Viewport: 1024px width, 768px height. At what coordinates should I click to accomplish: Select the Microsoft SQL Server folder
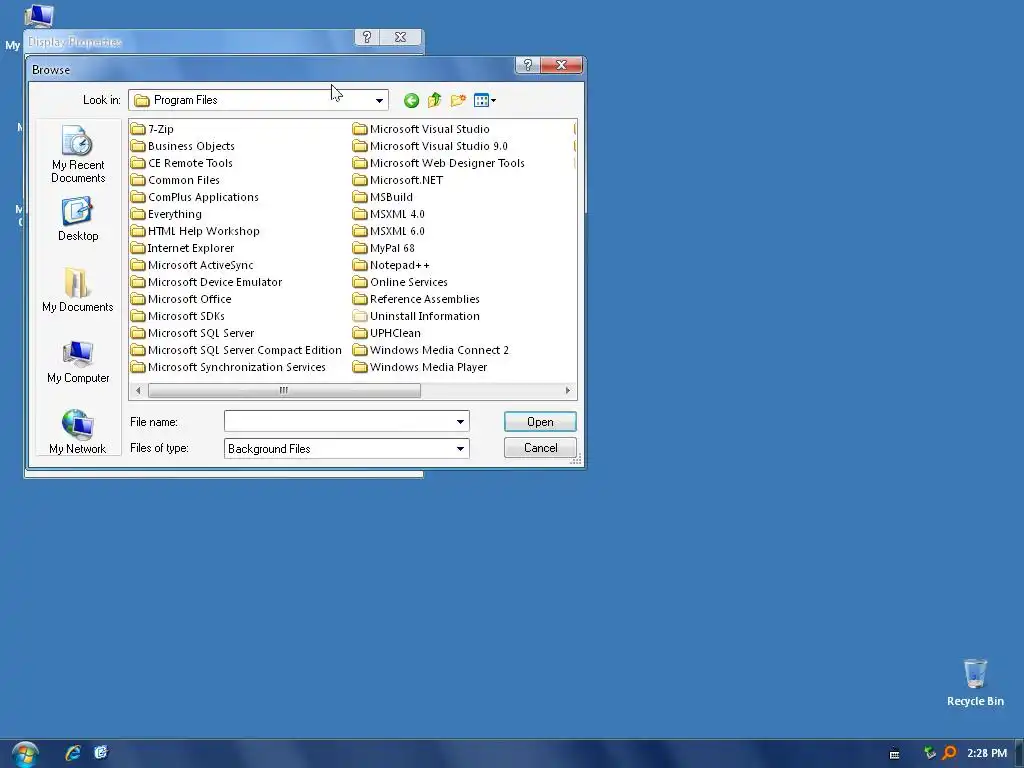pos(192,333)
